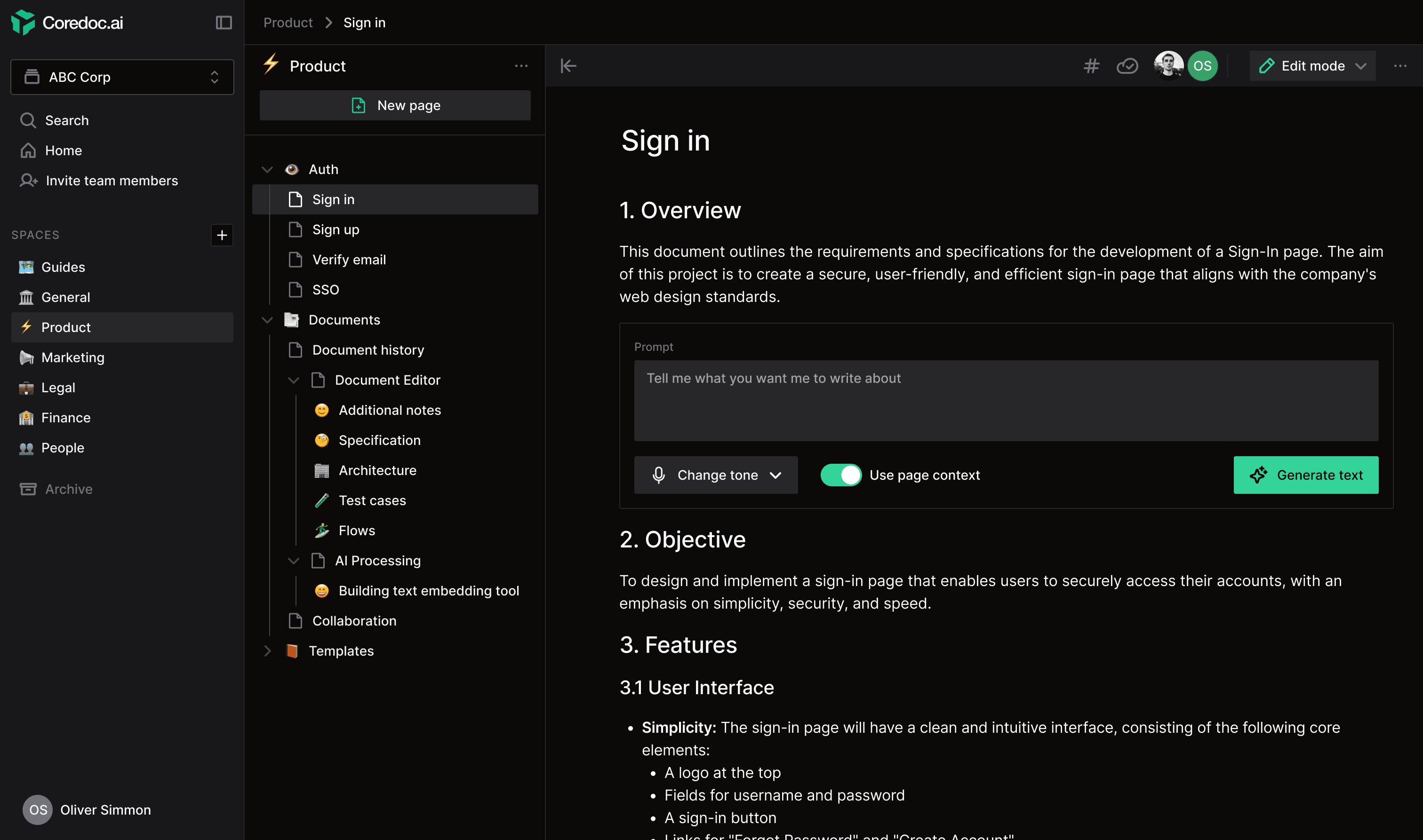Click into the Prompt text area
Screen dimensions: 1423x840
pos(1006,400)
